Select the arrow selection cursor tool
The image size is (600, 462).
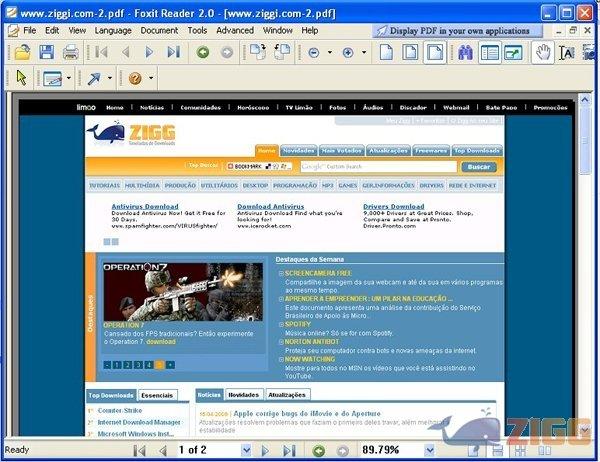click(x=21, y=78)
